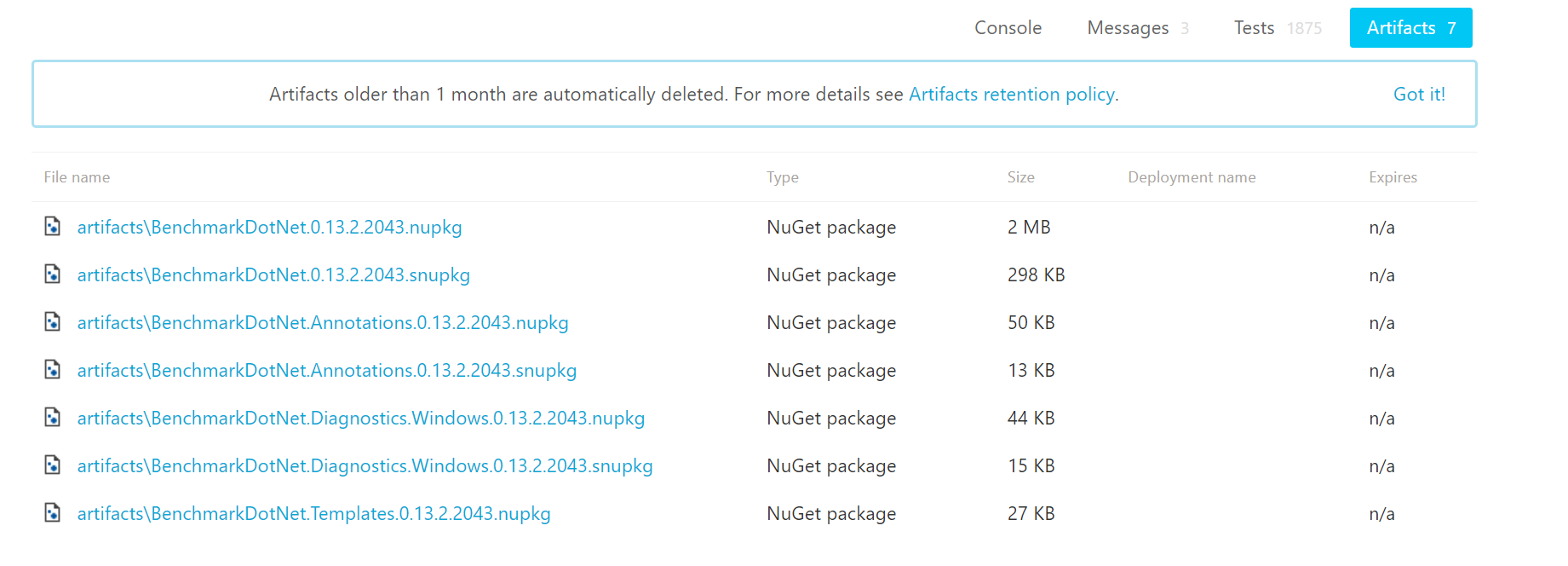Click file icon beside Diagnostics.Windows snupkg
The image size is (1568, 566).
click(x=53, y=465)
